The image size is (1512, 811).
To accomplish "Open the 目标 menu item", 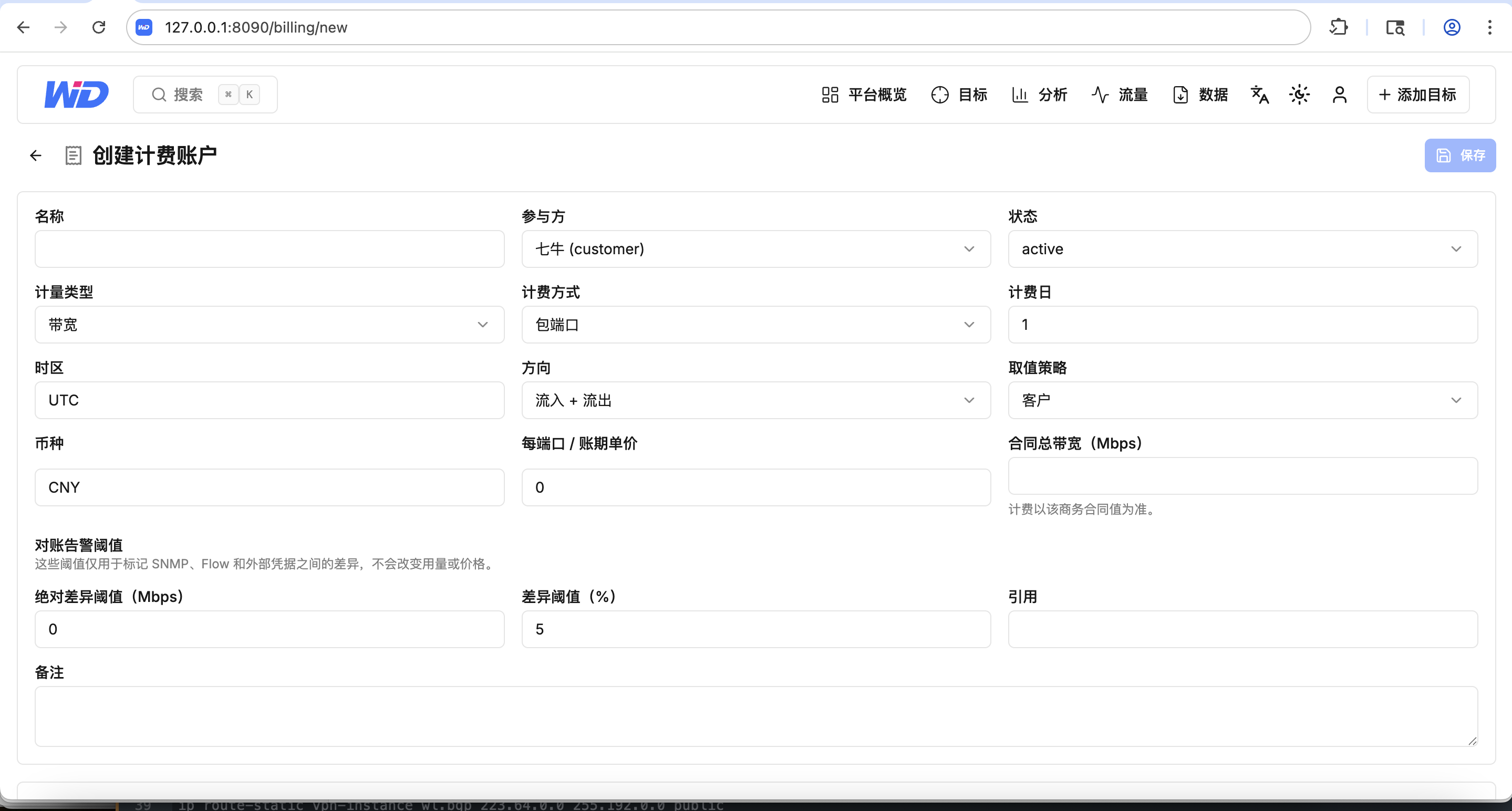I will [959, 95].
